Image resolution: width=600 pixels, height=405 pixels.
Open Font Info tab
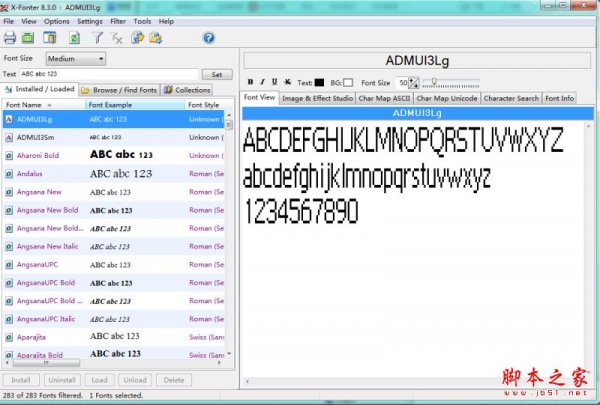point(559,98)
